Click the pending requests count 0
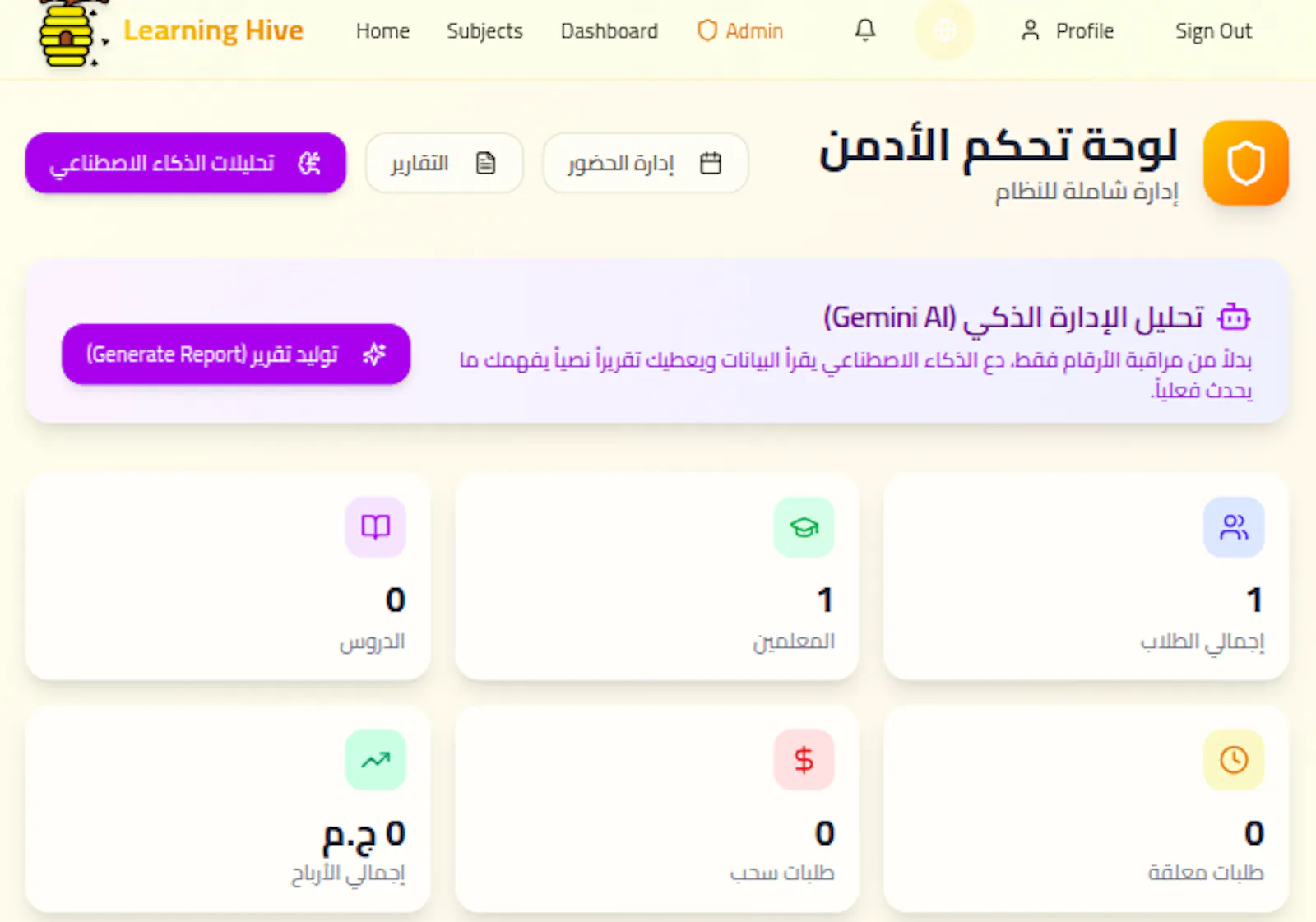 tap(1254, 833)
